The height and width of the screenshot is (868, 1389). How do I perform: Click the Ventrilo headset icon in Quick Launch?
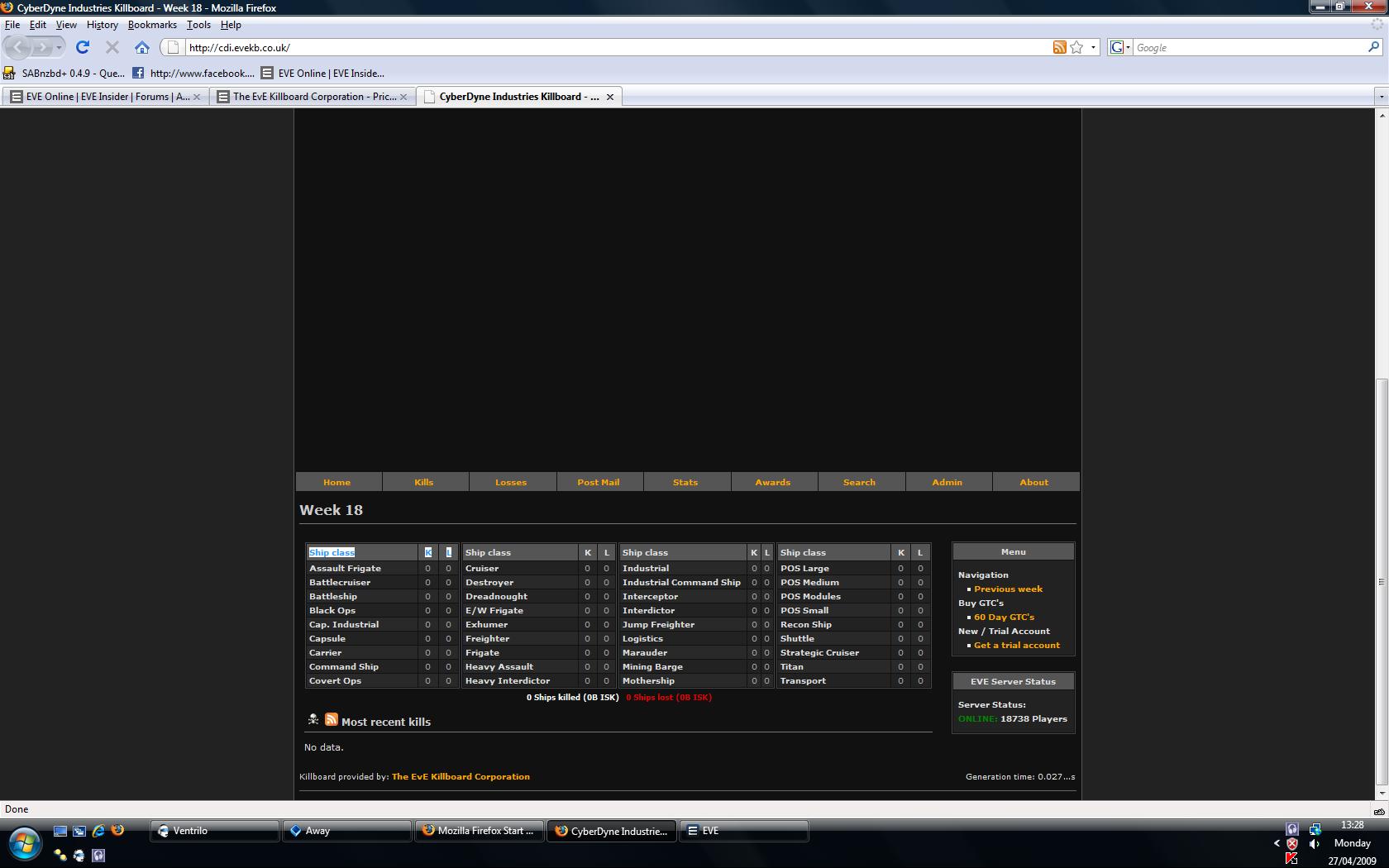pos(79,855)
